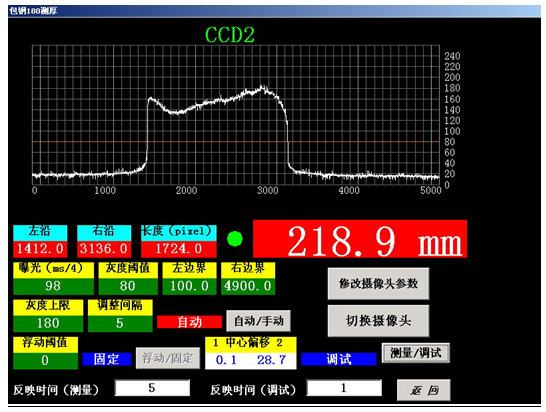Click the 返回 button
546x412 pixels.
424,390
